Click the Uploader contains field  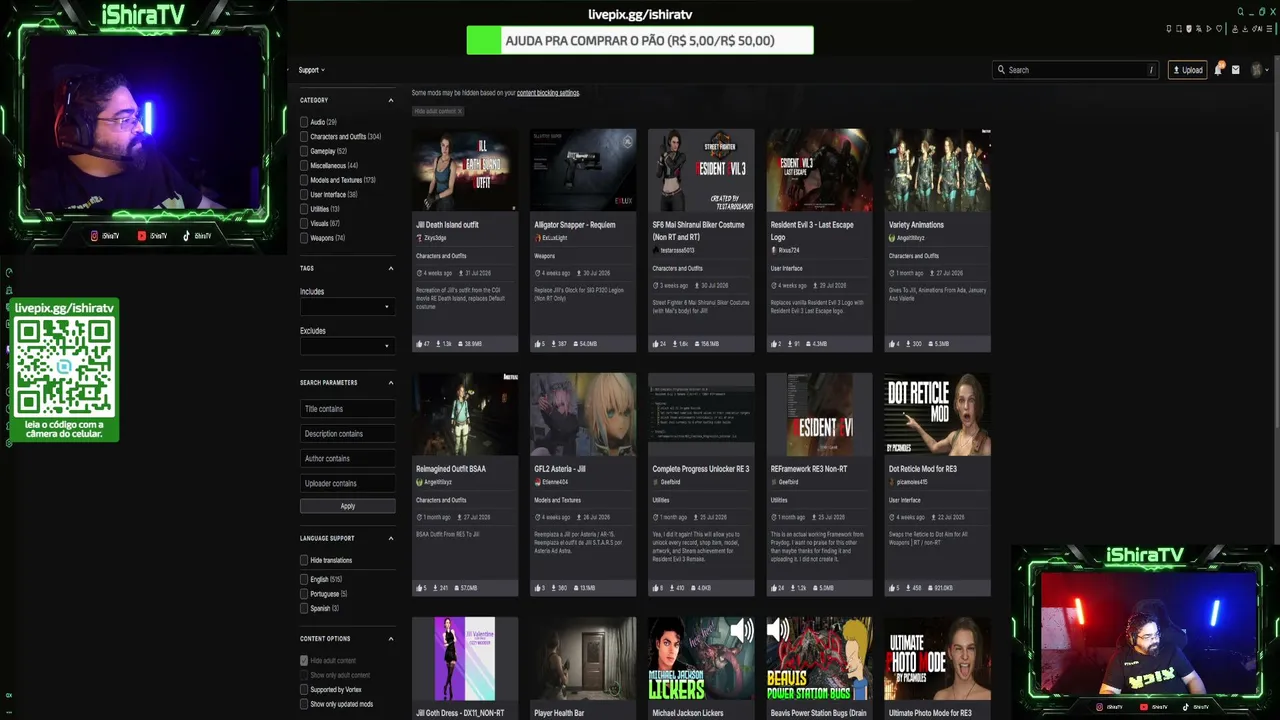click(x=347, y=483)
